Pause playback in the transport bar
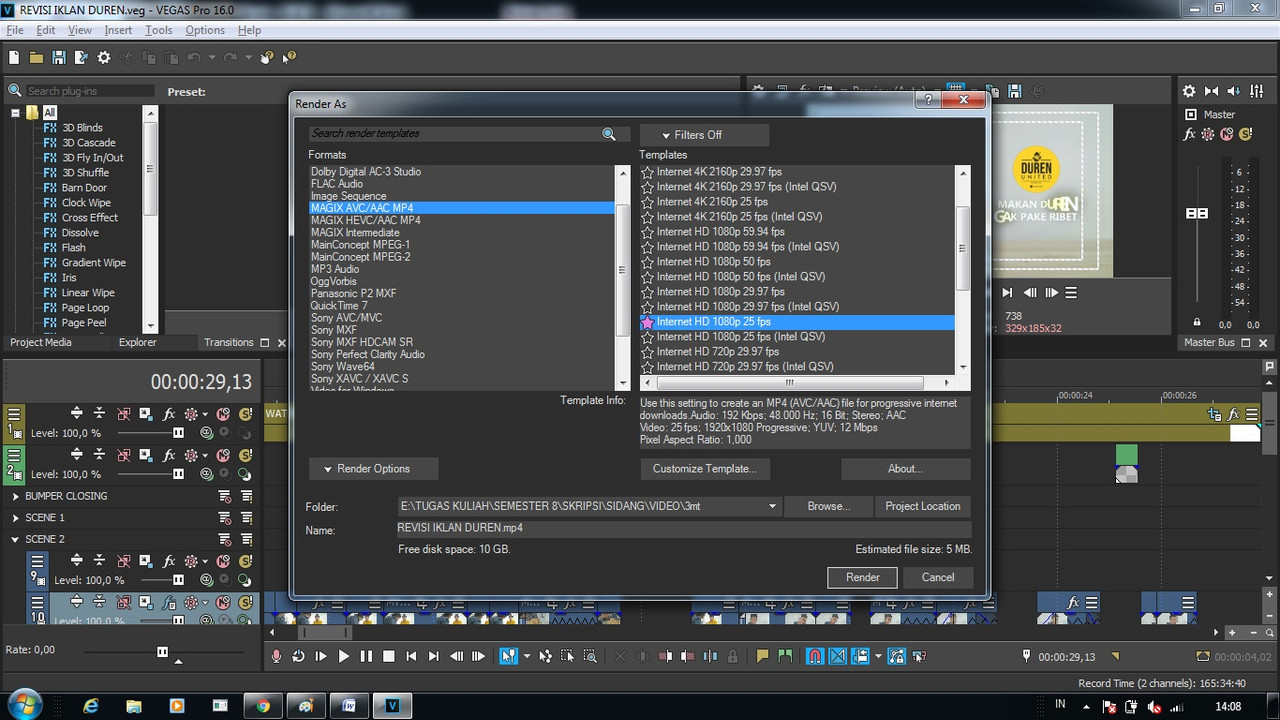 [366, 656]
